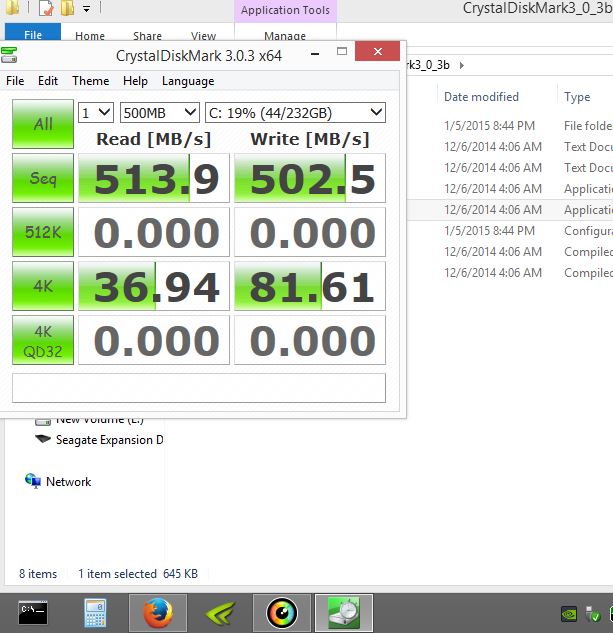Click the Seagate Expansion drive icon

tap(43, 439)
